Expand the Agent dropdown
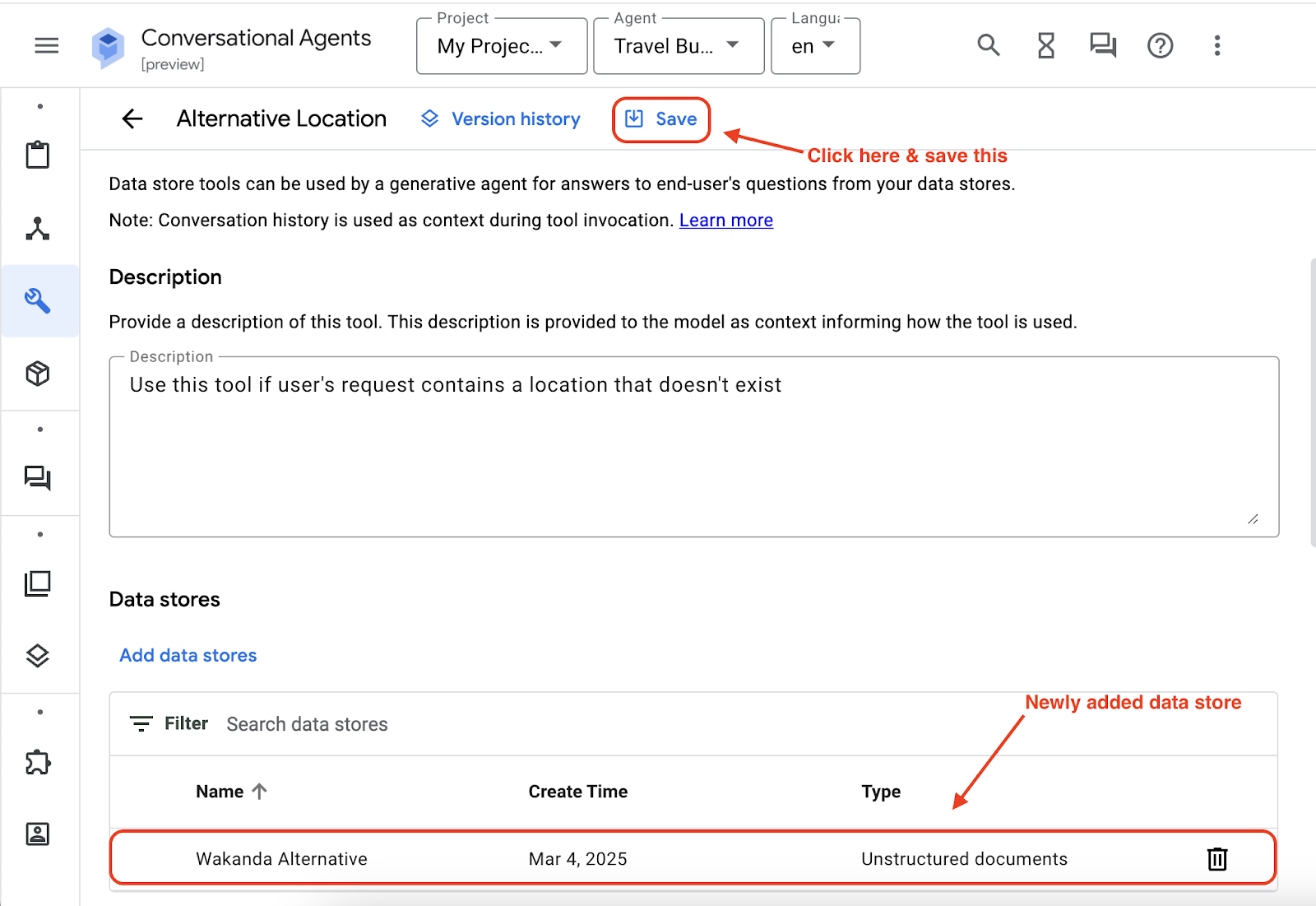Screen dimensions: 1316x906 [x=678, y=47]
